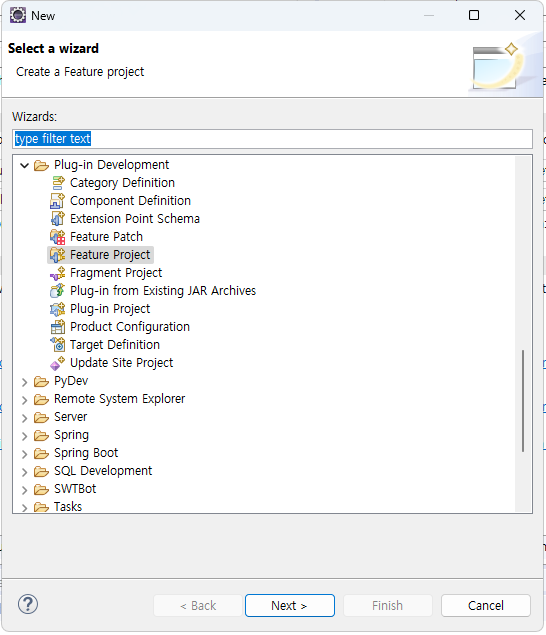Select the SWTBot folder label
This screenshot has height=635, width=546.
75,489
